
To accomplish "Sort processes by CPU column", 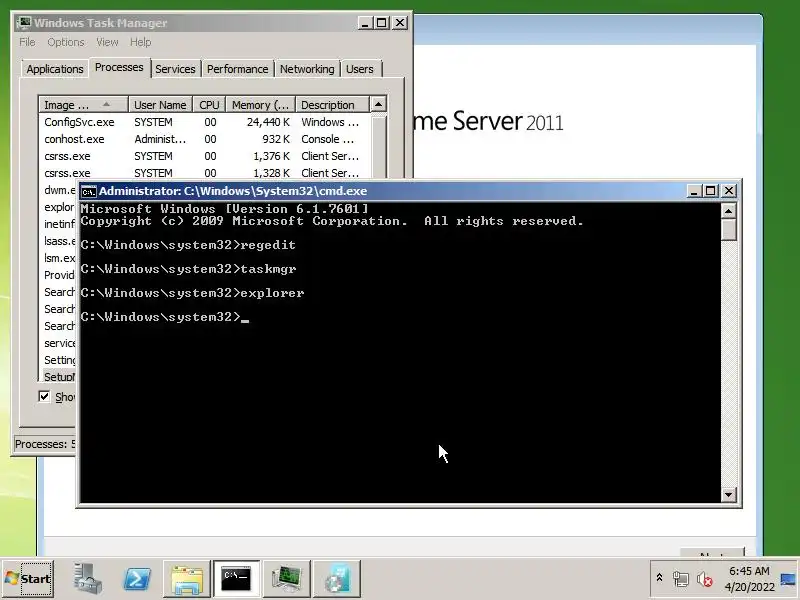I will 209,105.
